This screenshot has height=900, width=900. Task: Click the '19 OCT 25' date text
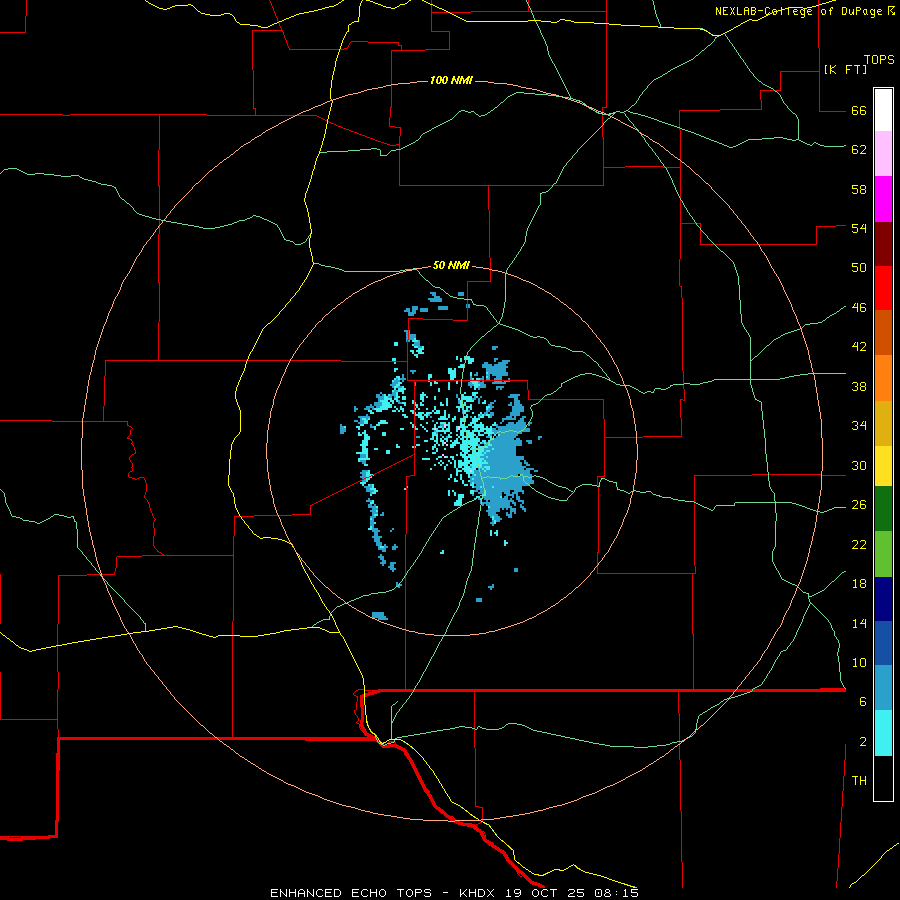click(x=547, y=893)
